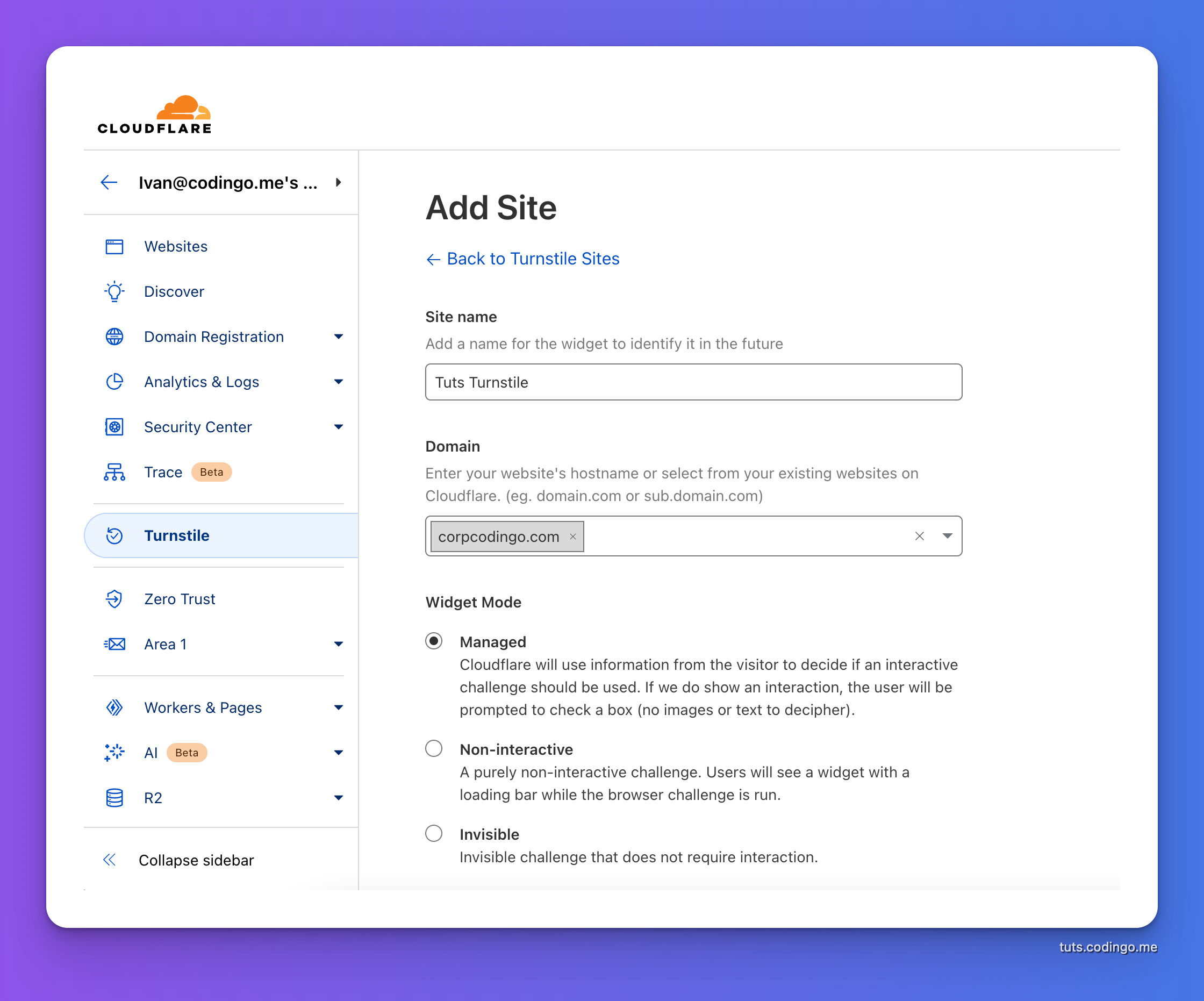Click the Cloudflare logo
Viewport: 1204px width, 1001px height.
tap(154, 115)
